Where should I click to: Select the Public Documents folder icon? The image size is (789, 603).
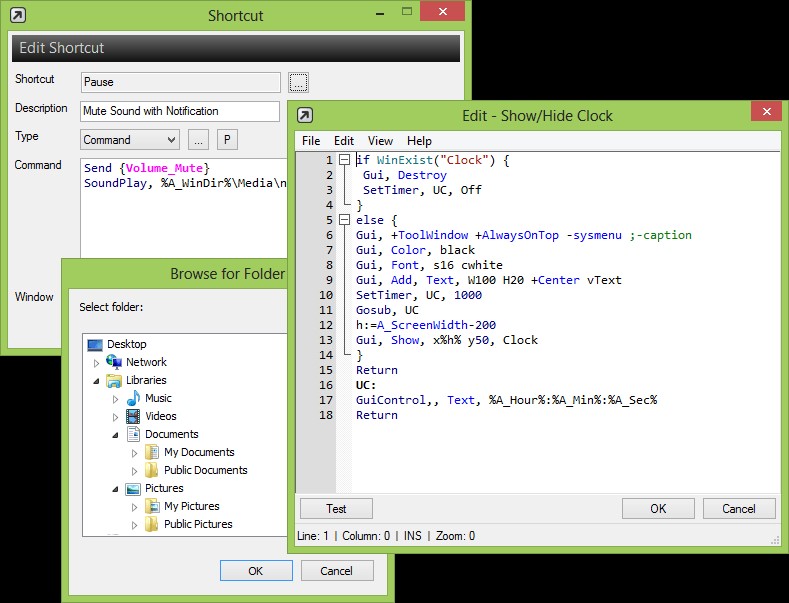point(152,470)
